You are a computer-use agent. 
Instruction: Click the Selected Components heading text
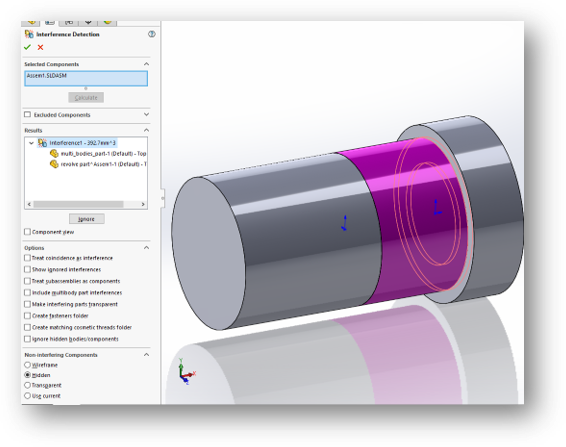tap(52, 64)
